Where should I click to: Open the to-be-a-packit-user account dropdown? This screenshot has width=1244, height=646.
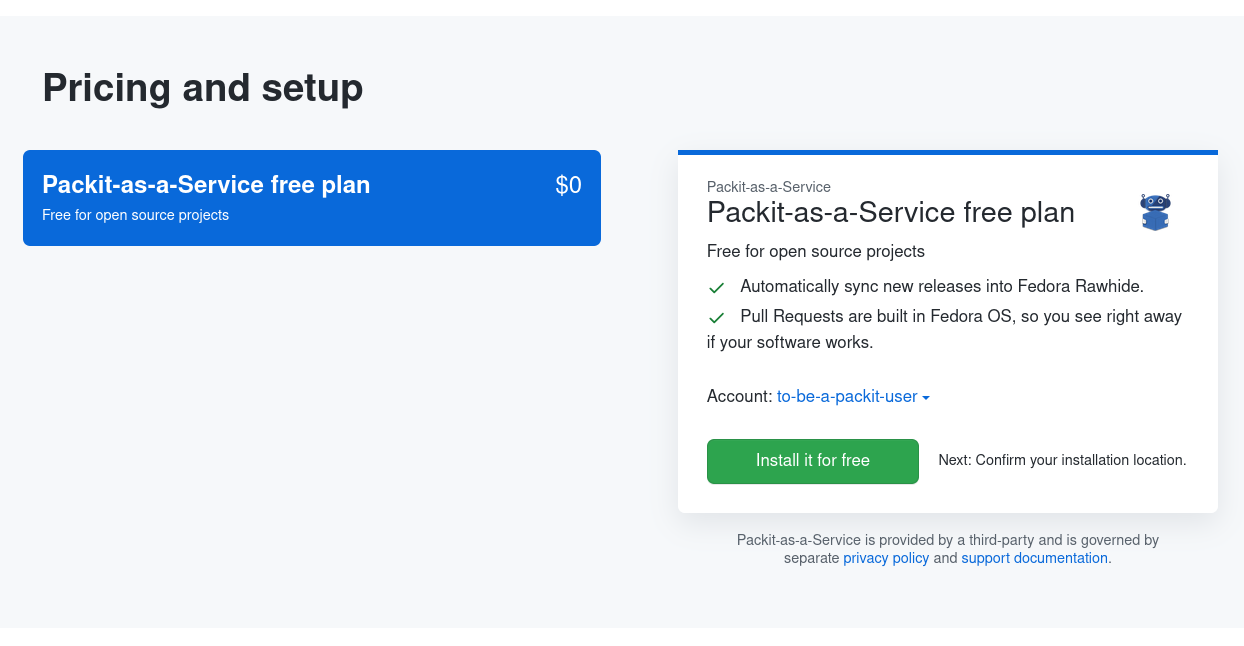click(847, 396)
